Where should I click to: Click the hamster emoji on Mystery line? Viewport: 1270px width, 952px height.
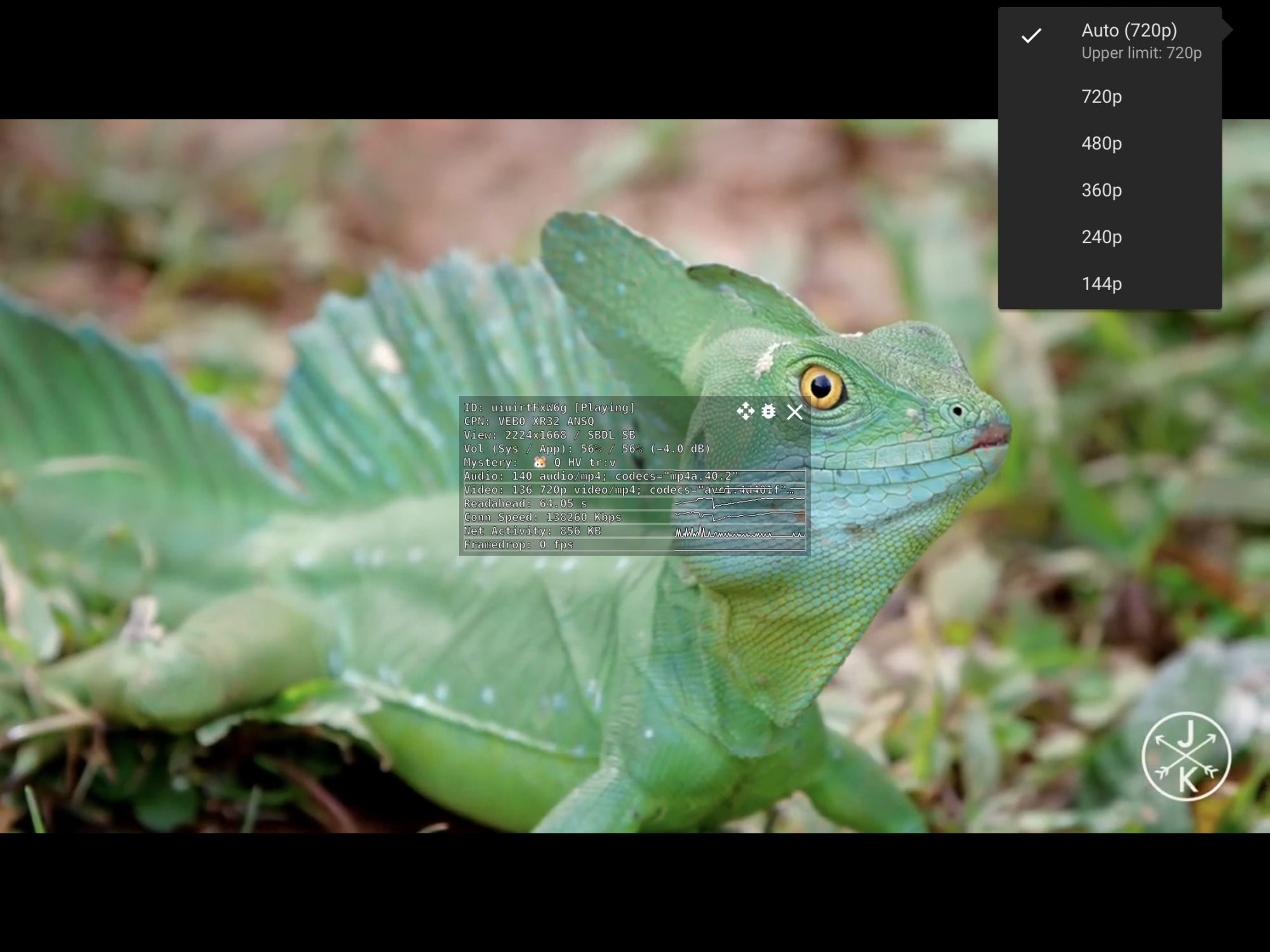pos(539,462)
